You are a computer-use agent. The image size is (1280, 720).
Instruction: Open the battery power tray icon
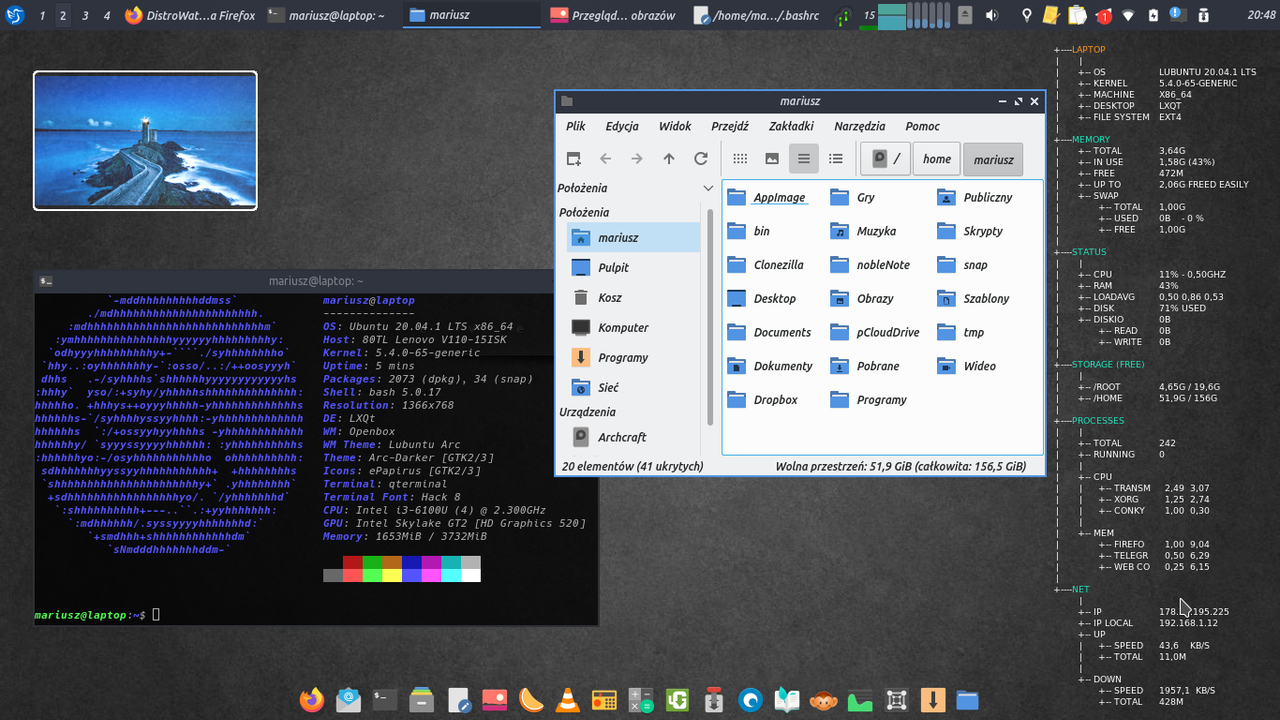(1154, 15)
